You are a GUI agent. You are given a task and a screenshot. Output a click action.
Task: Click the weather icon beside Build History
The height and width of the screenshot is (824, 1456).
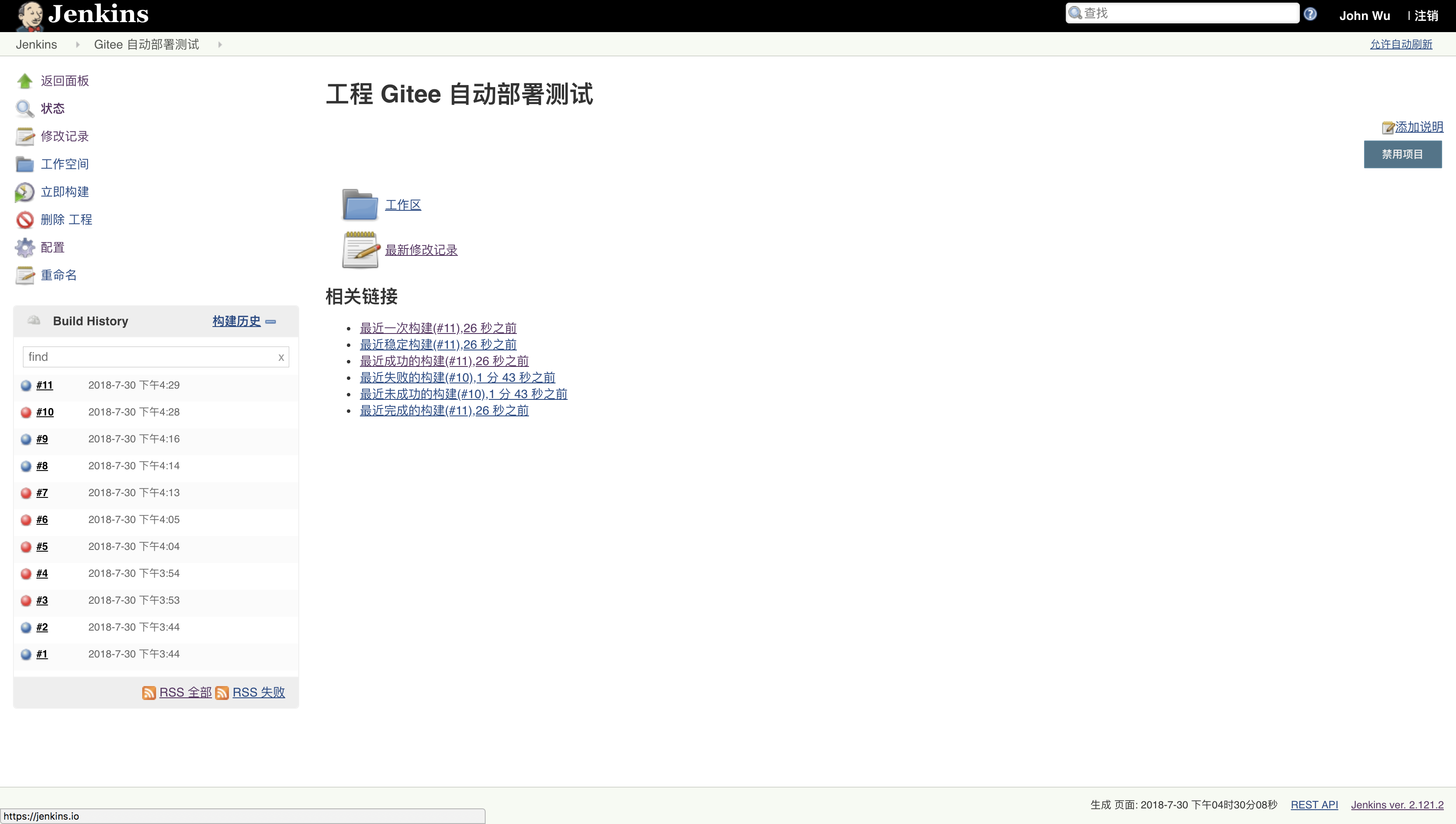[34, 320]
